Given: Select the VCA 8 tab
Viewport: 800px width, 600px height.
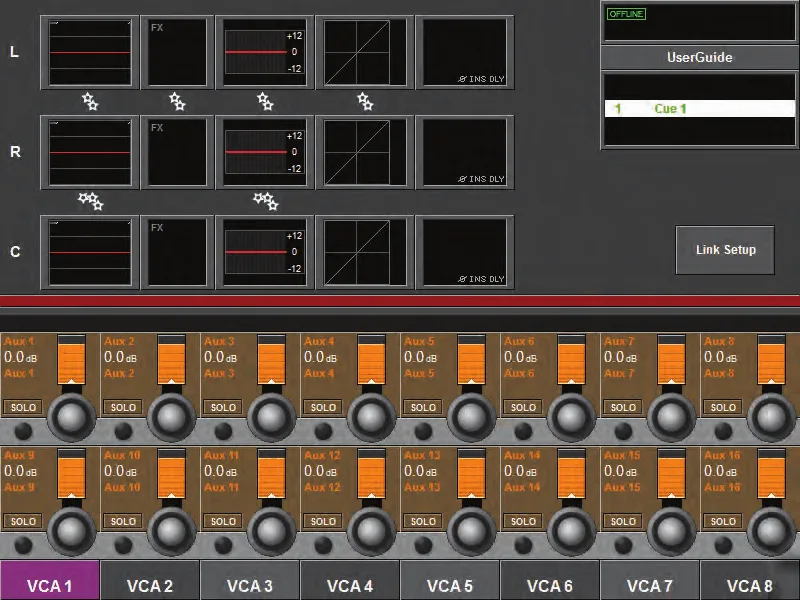Looking at the screenshot, I should click(750, 581).
